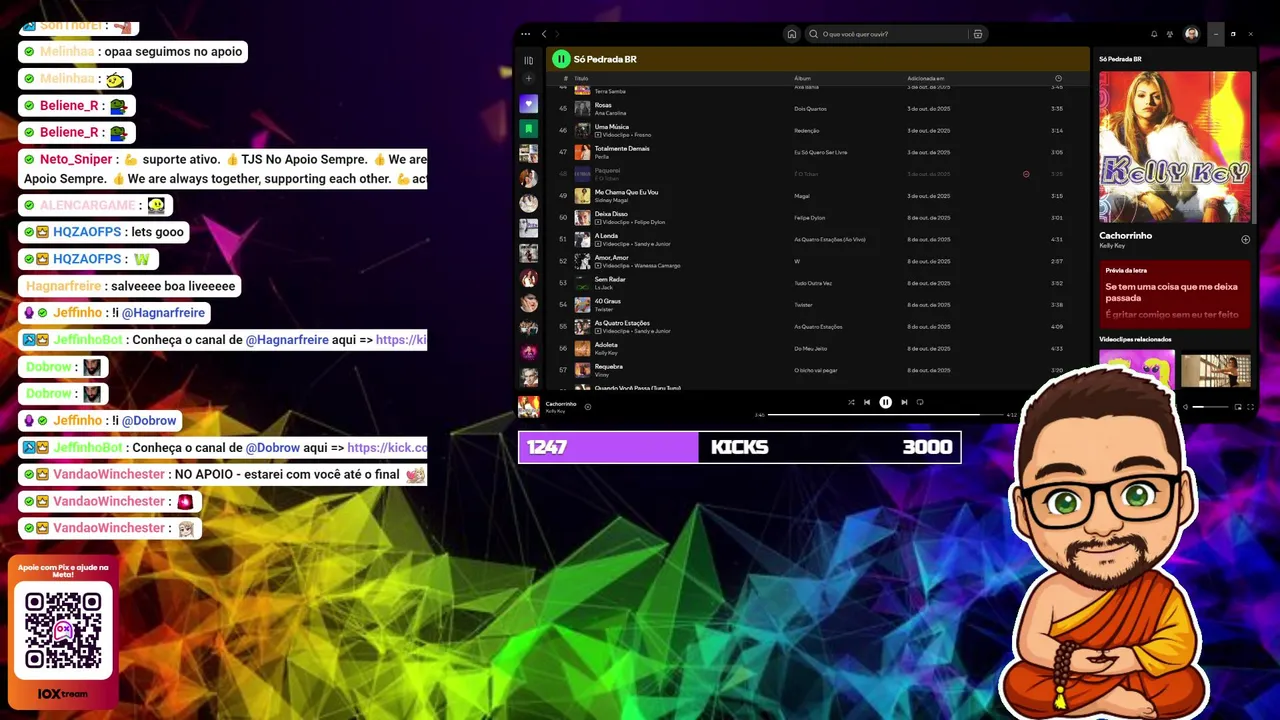
Task: Pause the Só Pedrada BR playlist header button
Action: pyautogui.click(x=562, y=59)
